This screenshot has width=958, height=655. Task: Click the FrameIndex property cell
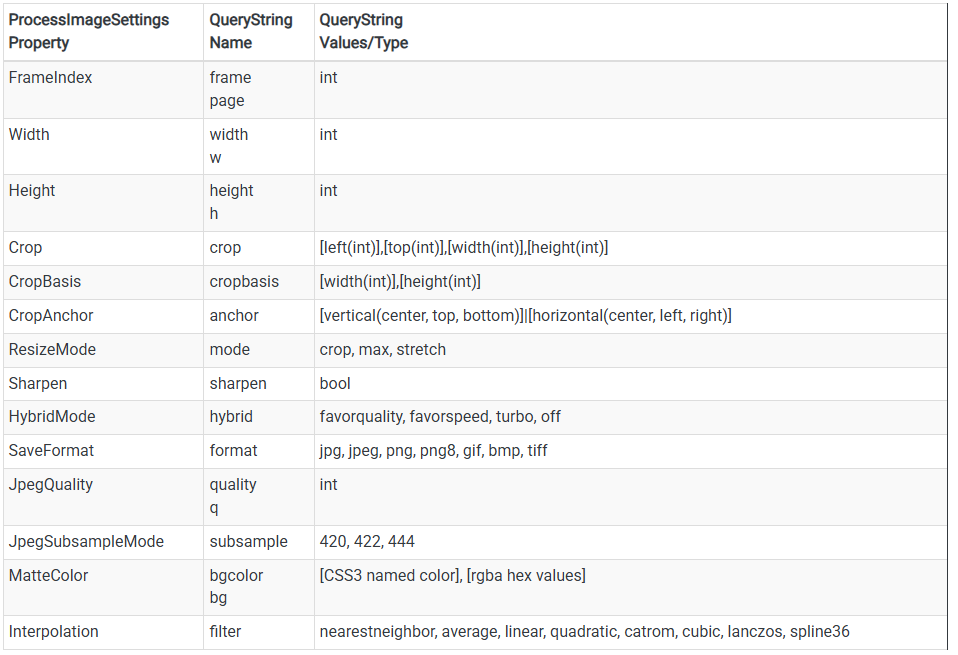click(x=50, y=78)
